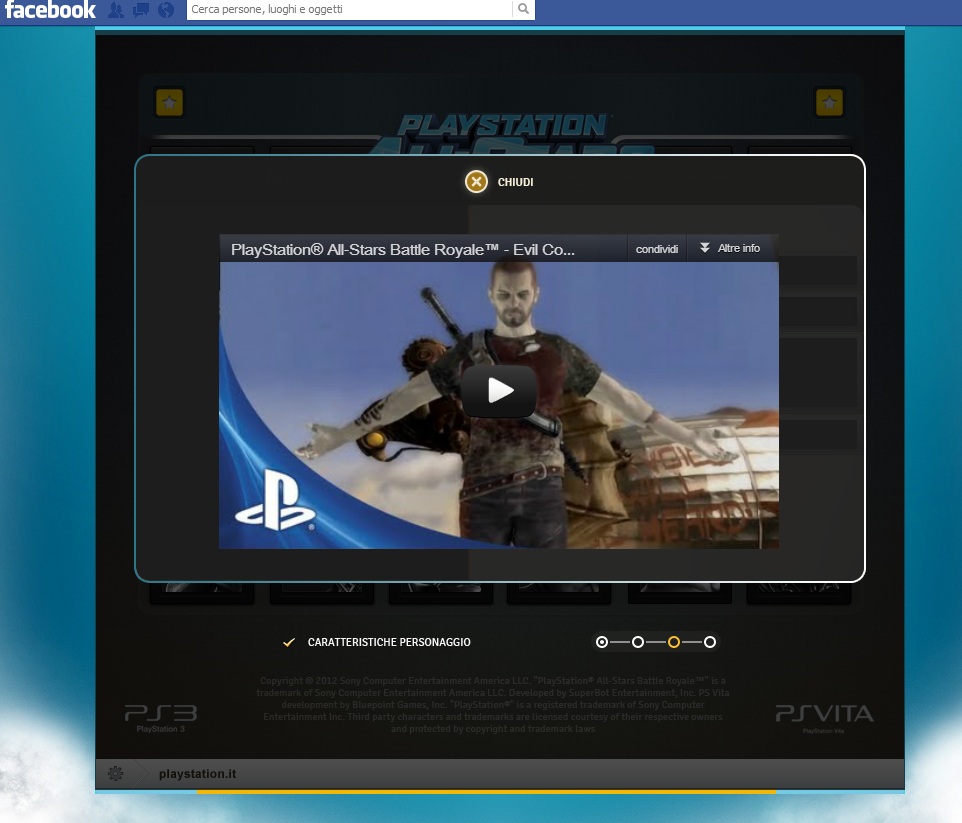Screen dimensions: 962x823
Task: Toggle Caratteristiche Personaggio checkmark
Action: (289, 642)
